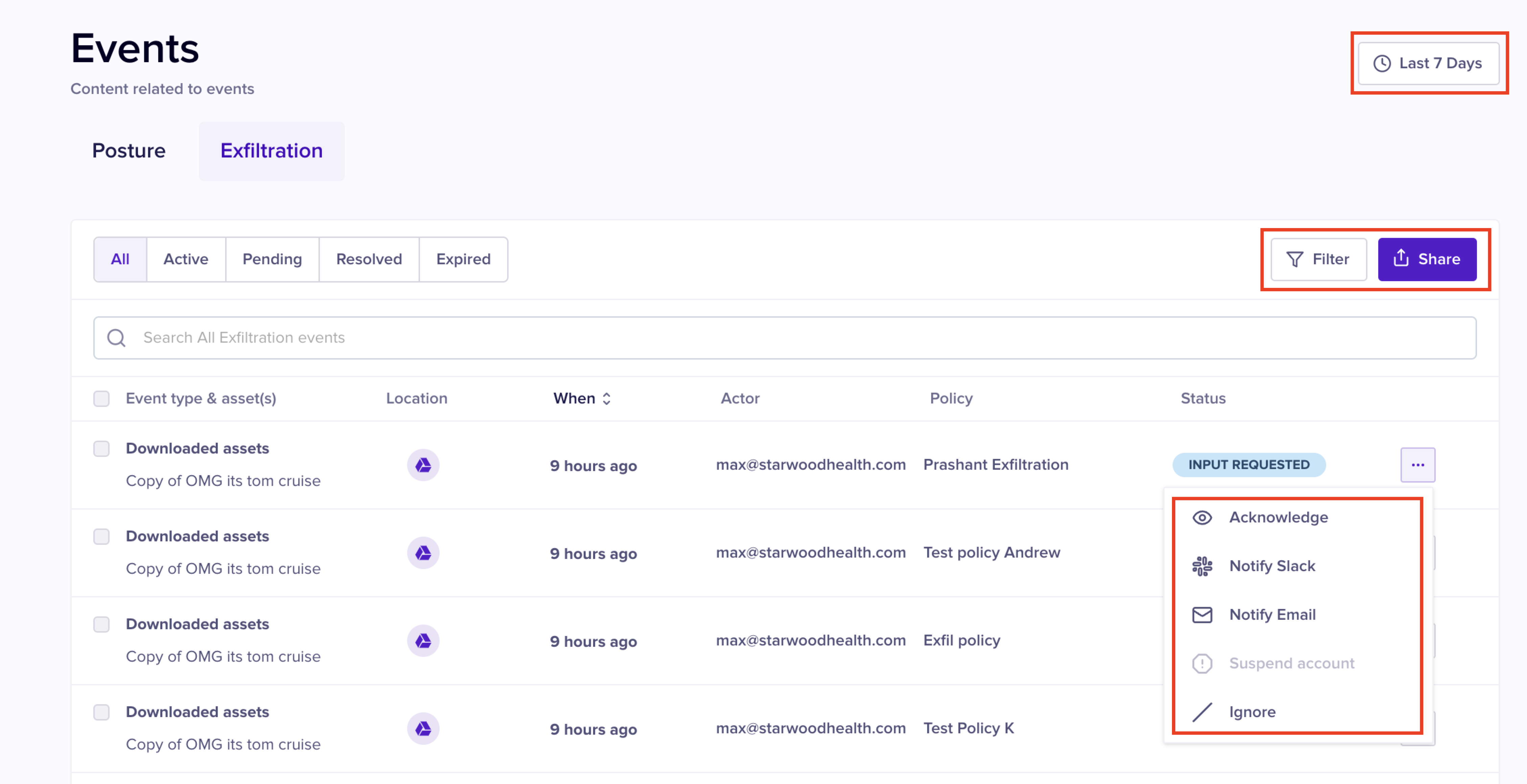
Task: Sort events by the When column
Action: coord(582,398)
